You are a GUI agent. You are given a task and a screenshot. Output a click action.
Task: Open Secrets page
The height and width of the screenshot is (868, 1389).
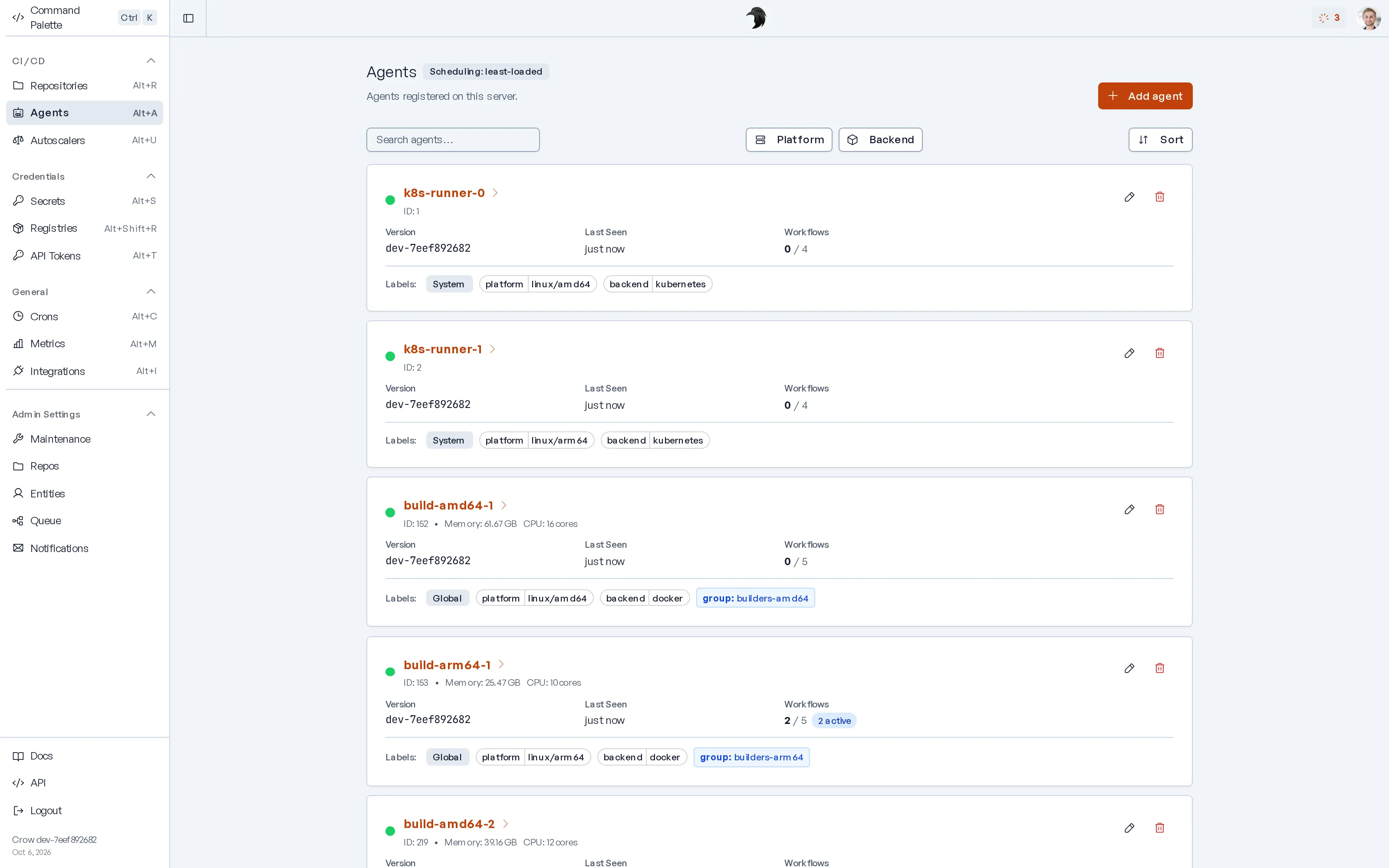pos(84,201)
